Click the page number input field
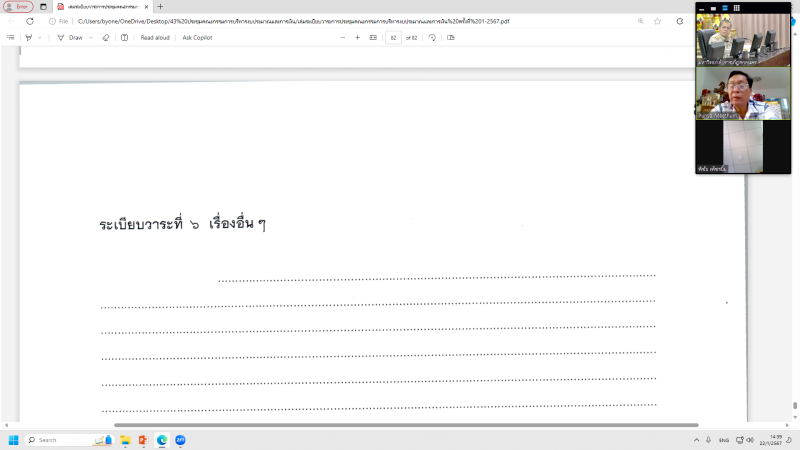The width and height of the screenshot is (800, 450). click(393, 37)
